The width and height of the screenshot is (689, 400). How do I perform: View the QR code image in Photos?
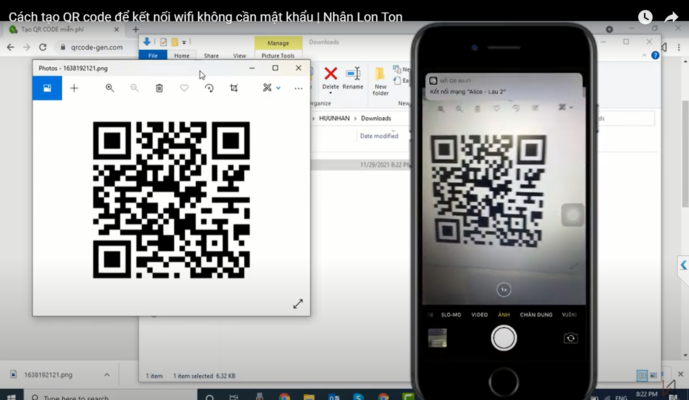coord(171,200)
